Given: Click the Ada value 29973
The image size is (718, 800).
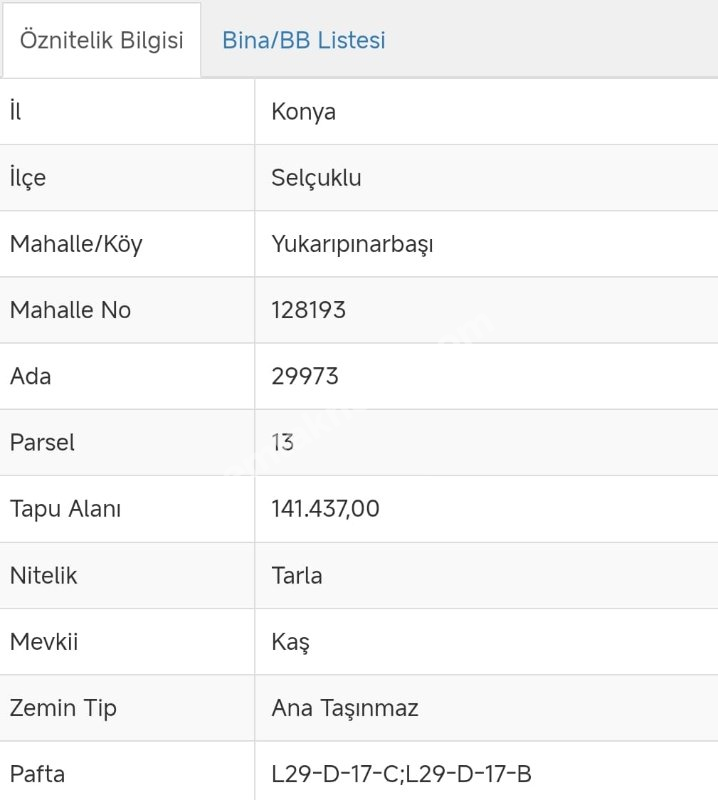Looking at the screenshot, I should coord(305,376).
